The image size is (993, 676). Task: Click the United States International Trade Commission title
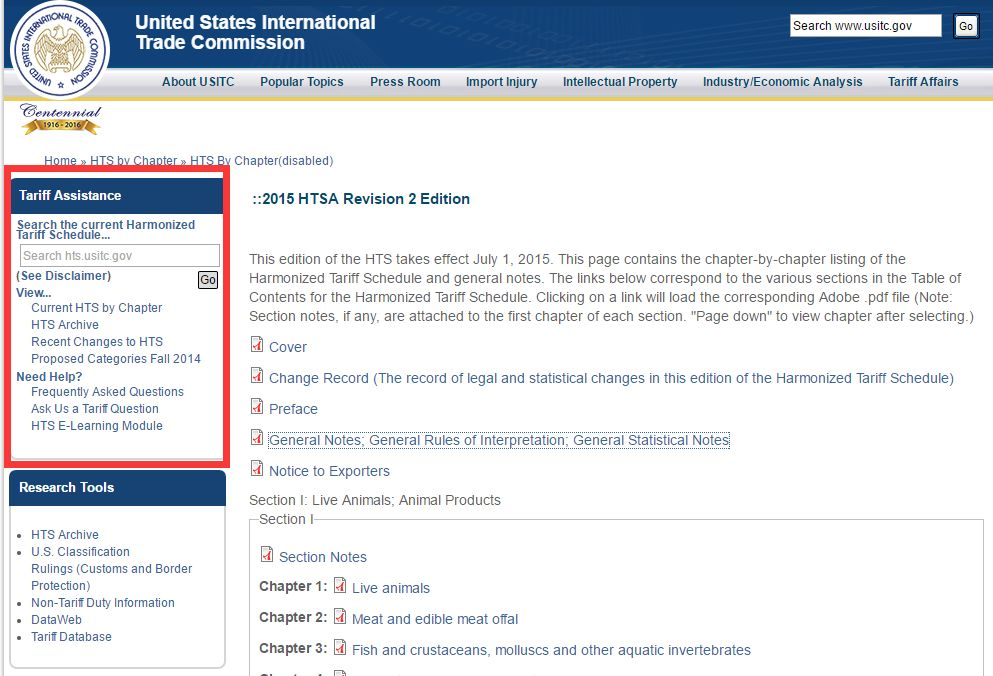(255, 32)
